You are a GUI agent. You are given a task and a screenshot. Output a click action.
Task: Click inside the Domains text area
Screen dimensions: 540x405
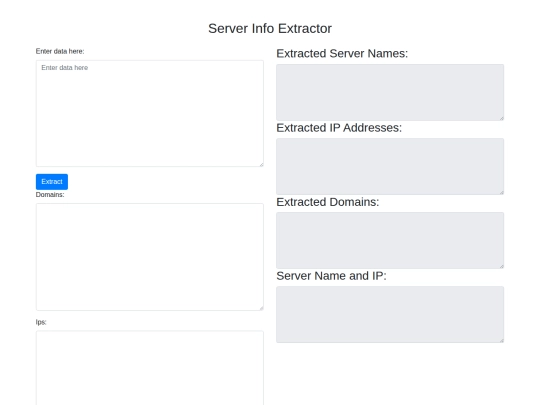[149, 257]
